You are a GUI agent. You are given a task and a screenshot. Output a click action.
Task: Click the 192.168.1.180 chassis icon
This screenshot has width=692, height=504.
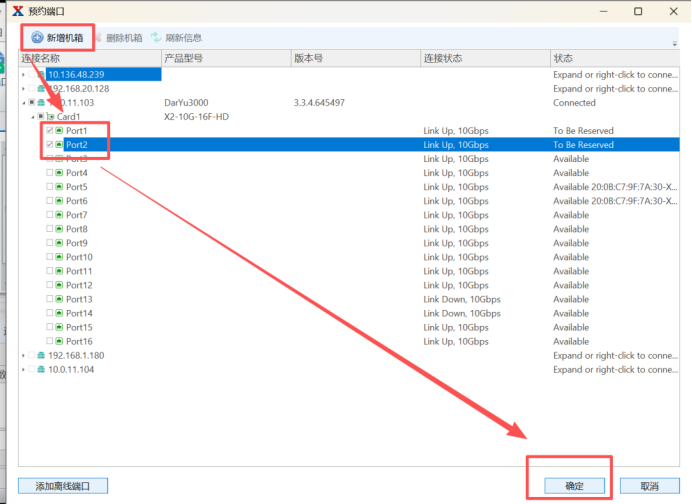[x=41, y=355]
